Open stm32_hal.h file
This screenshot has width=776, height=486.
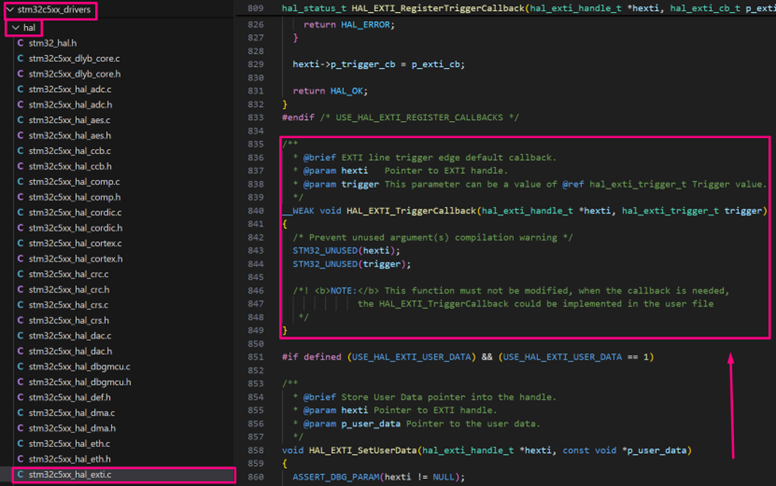[52, 43]
